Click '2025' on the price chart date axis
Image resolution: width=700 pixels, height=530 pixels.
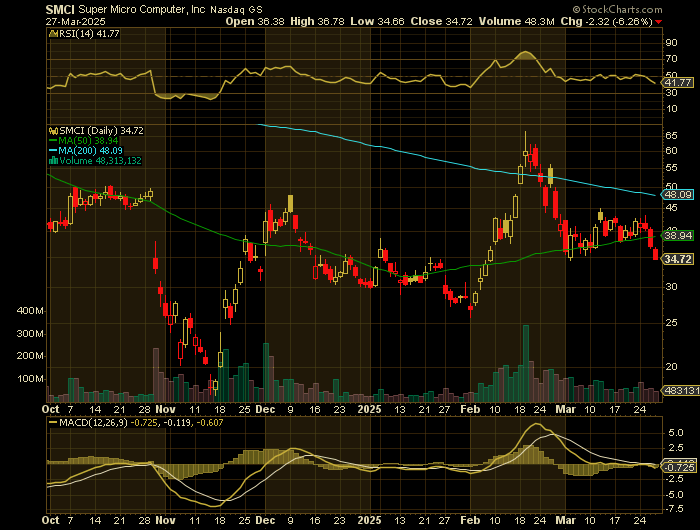point(370,409)
